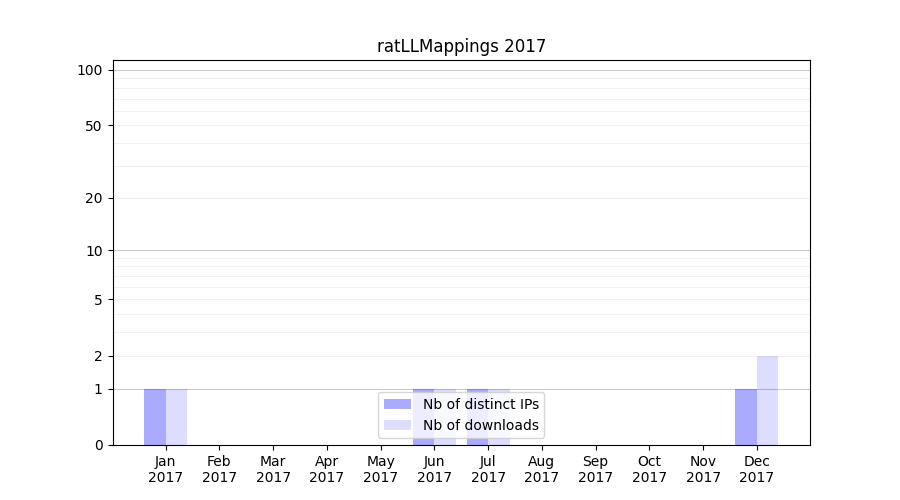
Task: Select the y-axis tick label 20
Action: tap(94, 198)
